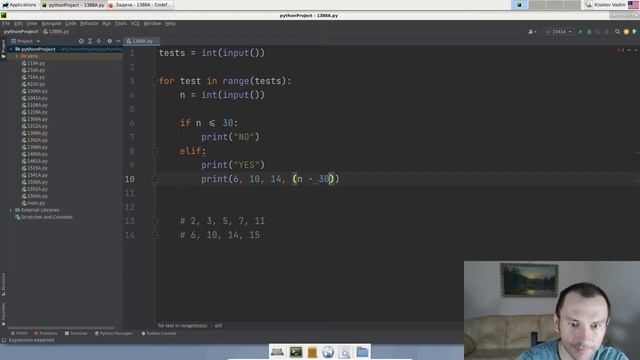Click 'elif' breadcrumb at editor bottom
This screenshot has width=640, height=360.
click(x=218, y=326)
